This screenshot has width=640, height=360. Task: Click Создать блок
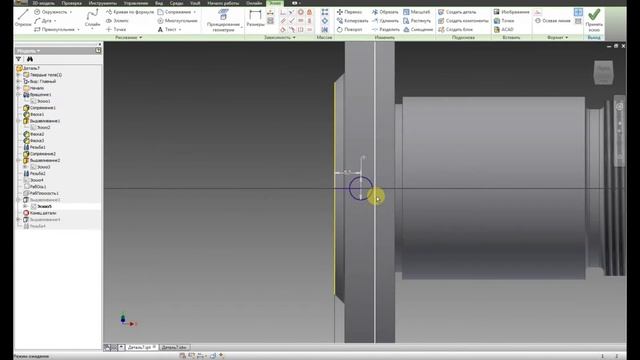click(x=455, y=29)
